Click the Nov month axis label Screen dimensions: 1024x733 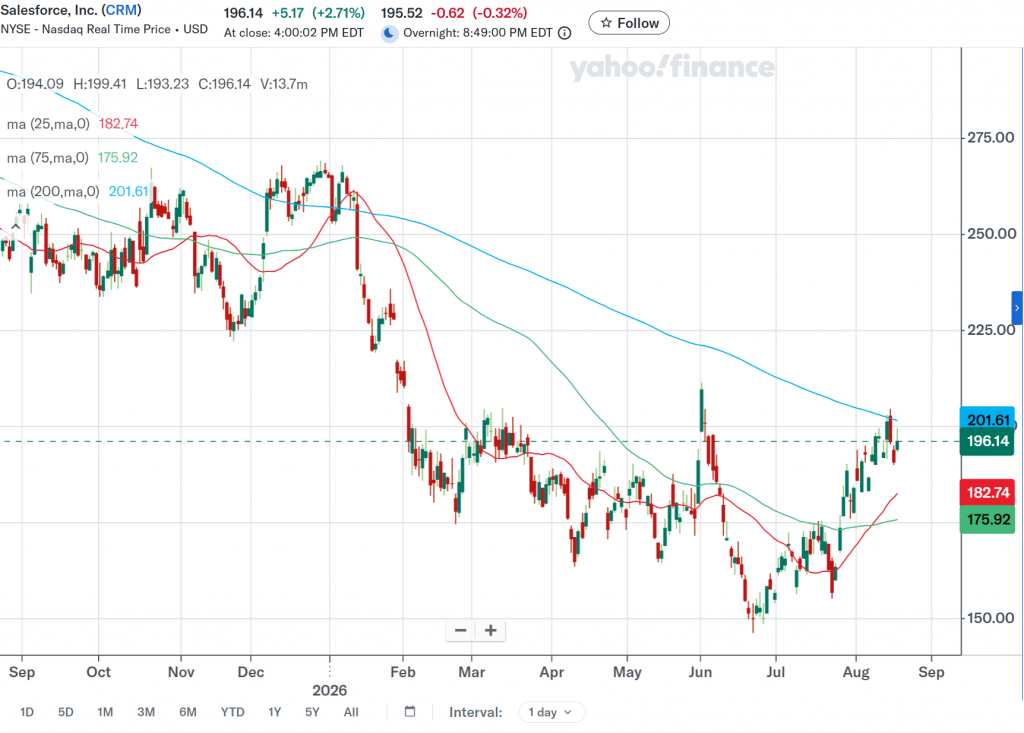point(181,672)
